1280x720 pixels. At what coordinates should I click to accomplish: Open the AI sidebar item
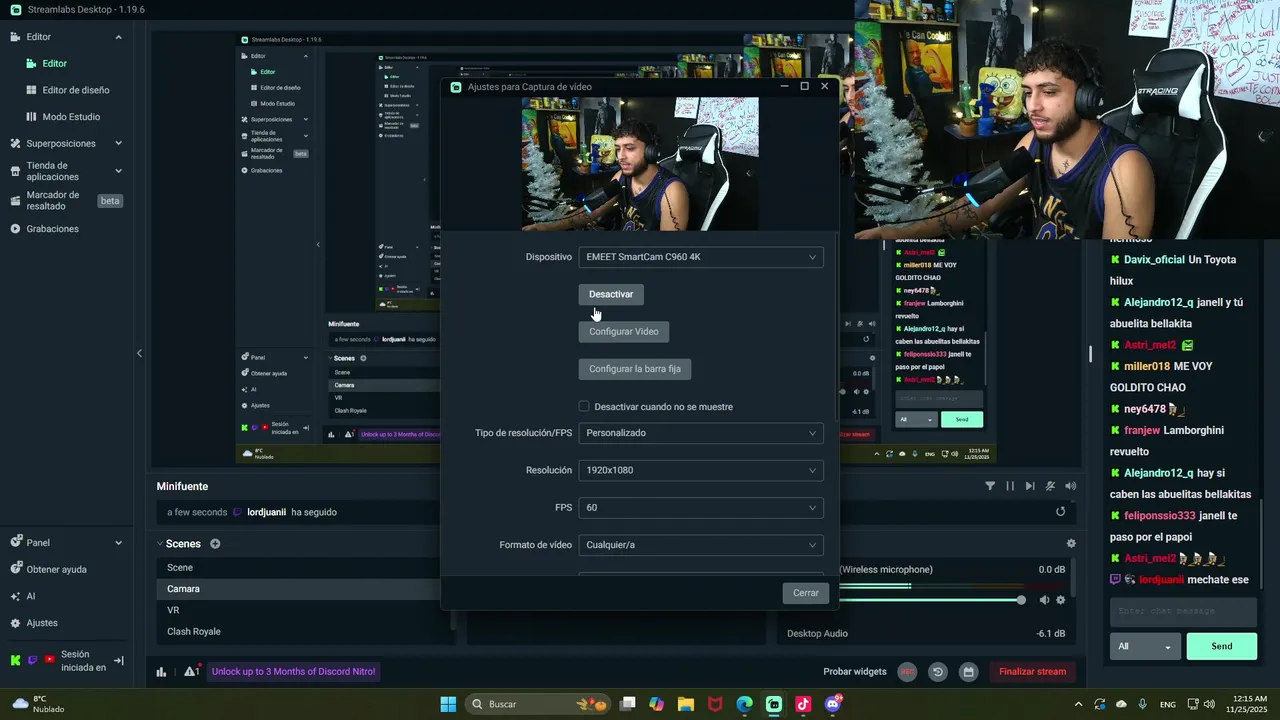point(30,596)
